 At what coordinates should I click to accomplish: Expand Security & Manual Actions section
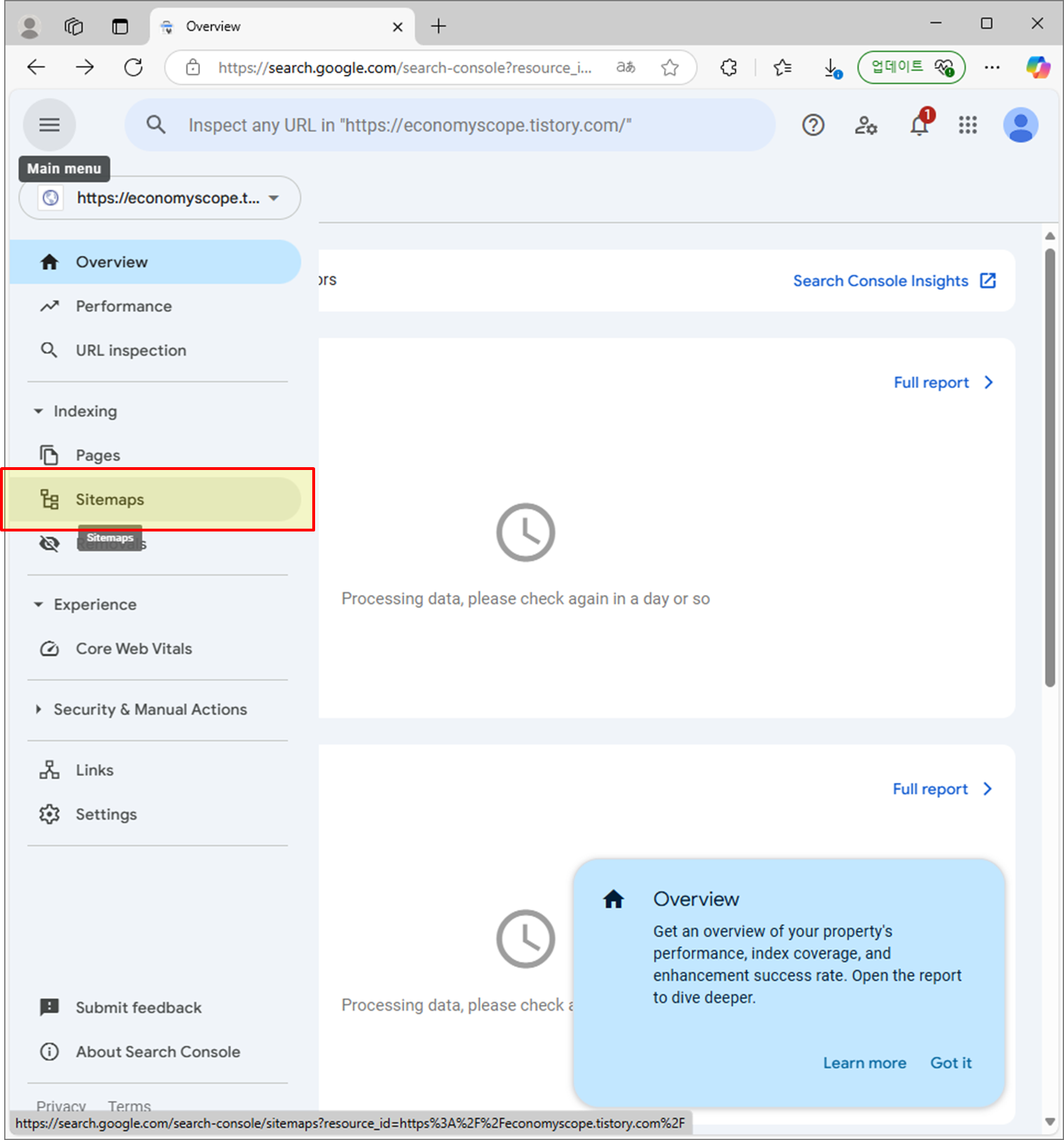[38, 709]
